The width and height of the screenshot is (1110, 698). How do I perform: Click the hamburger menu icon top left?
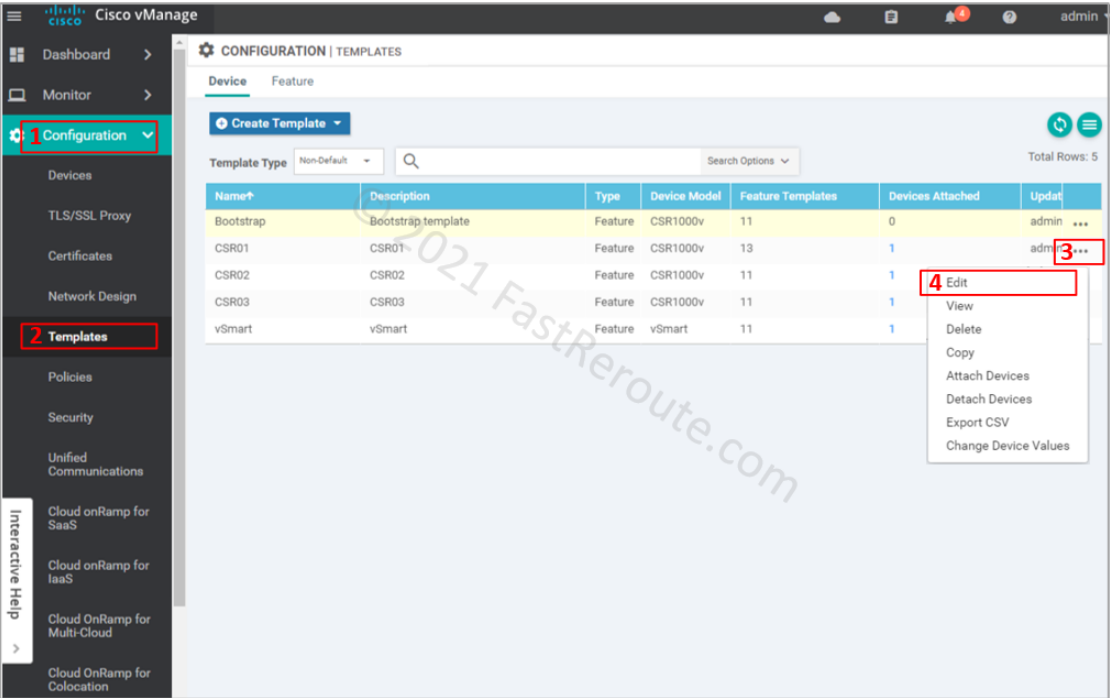[x=14, y=14]
